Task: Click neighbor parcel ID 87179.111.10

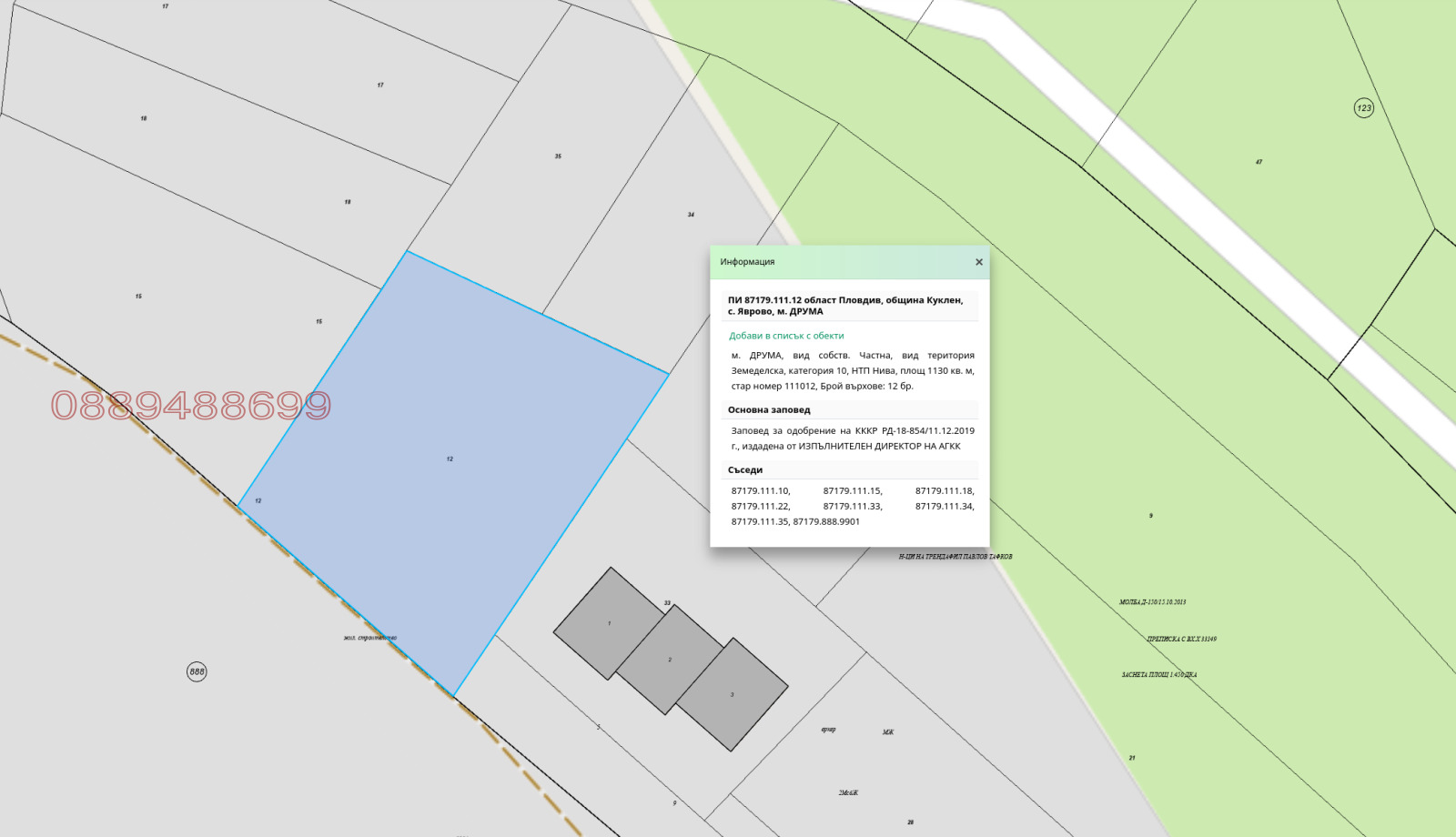Action: click(x=760, y=491)
